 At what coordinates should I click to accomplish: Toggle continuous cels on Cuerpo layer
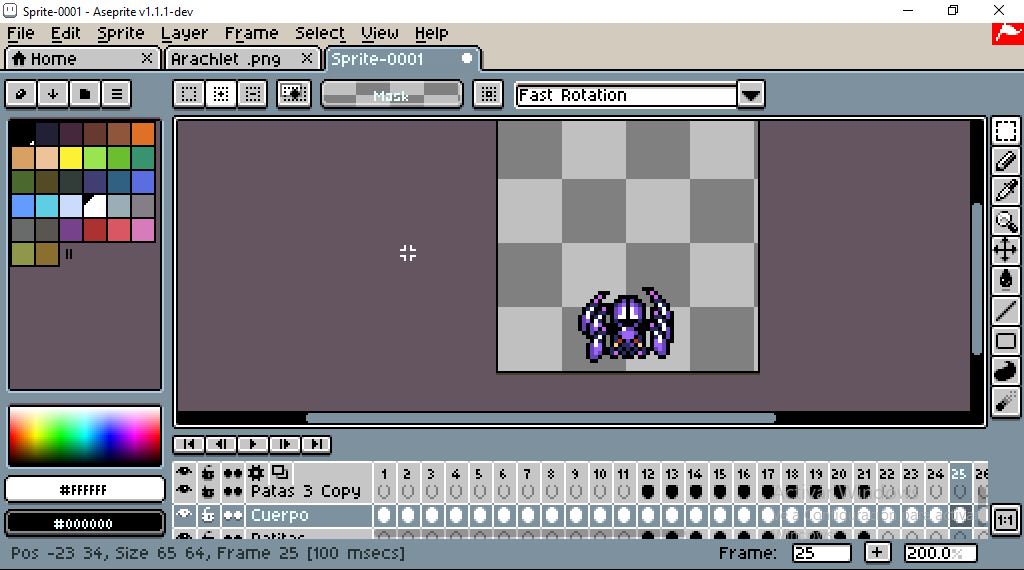[x=232, y=515]
